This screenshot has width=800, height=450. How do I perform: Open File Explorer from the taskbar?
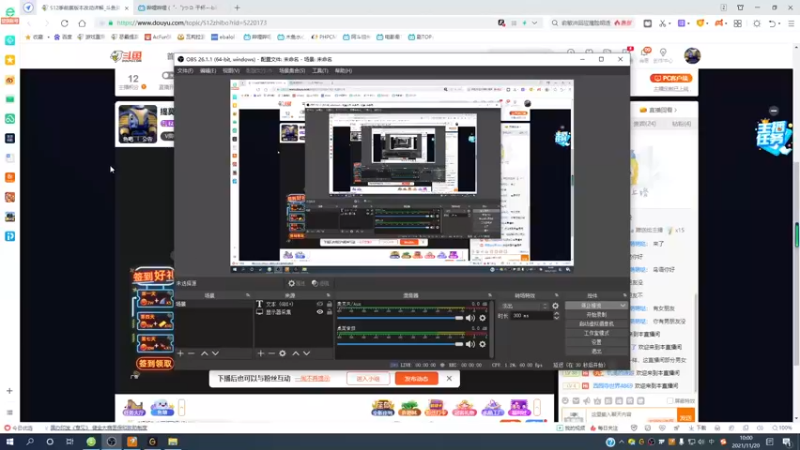(x=173, y=442)
